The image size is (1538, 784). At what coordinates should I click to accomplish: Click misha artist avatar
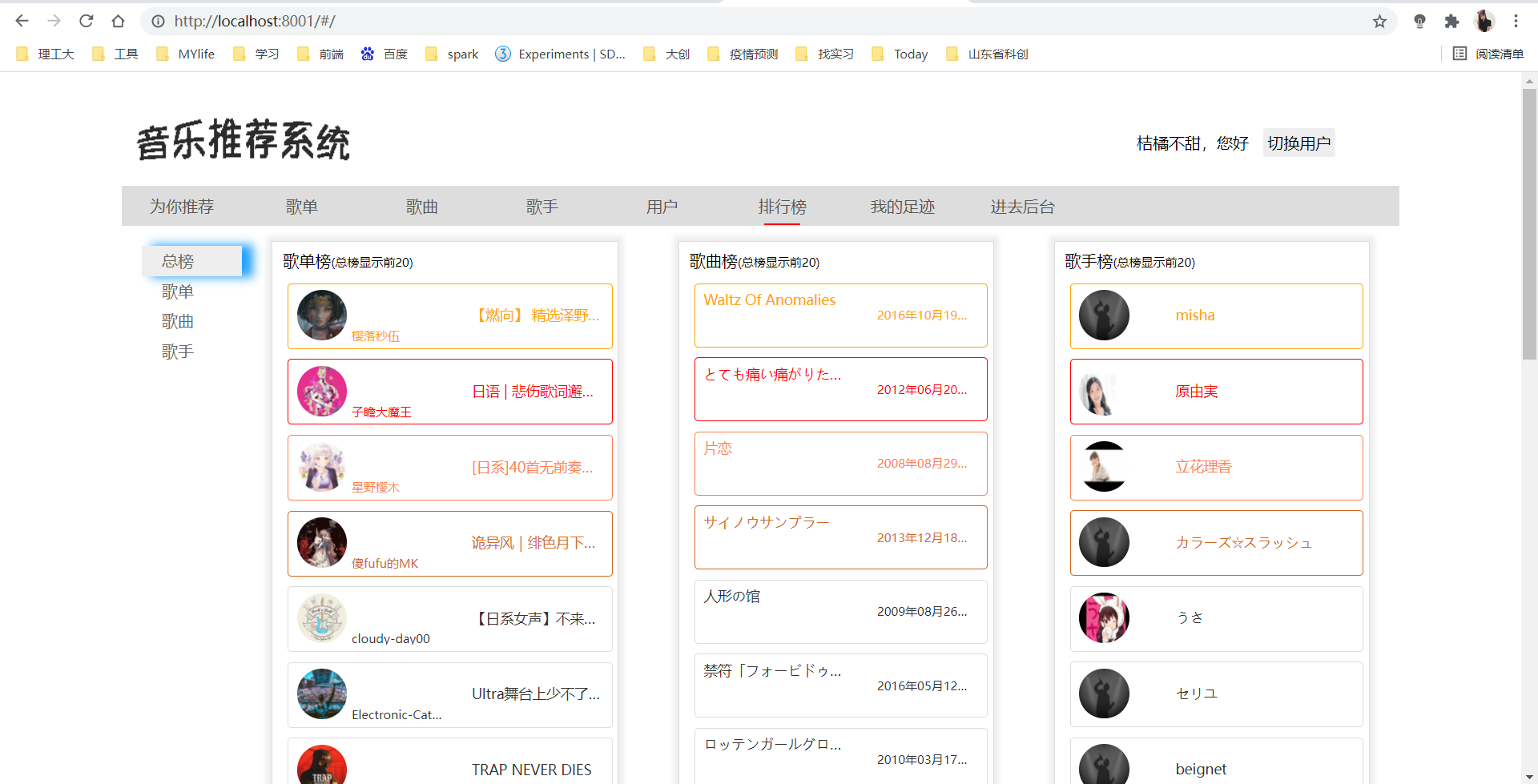click(x=1104, y=316)
